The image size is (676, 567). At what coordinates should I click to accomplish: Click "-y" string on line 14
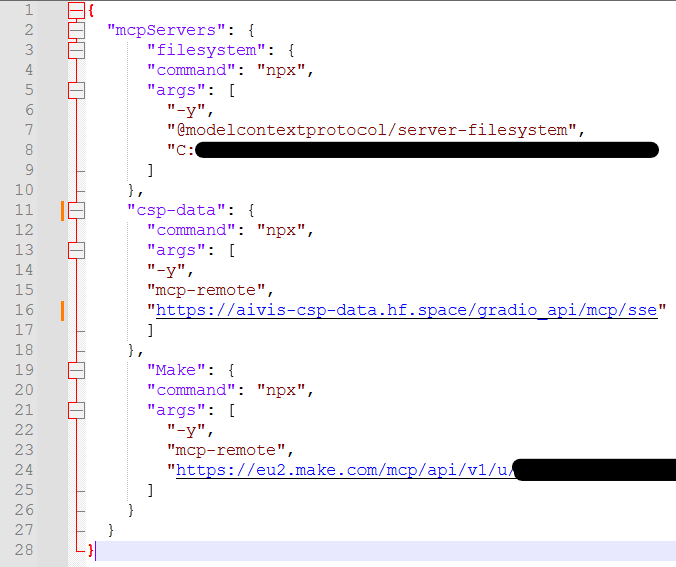click(x=167, y=271)
